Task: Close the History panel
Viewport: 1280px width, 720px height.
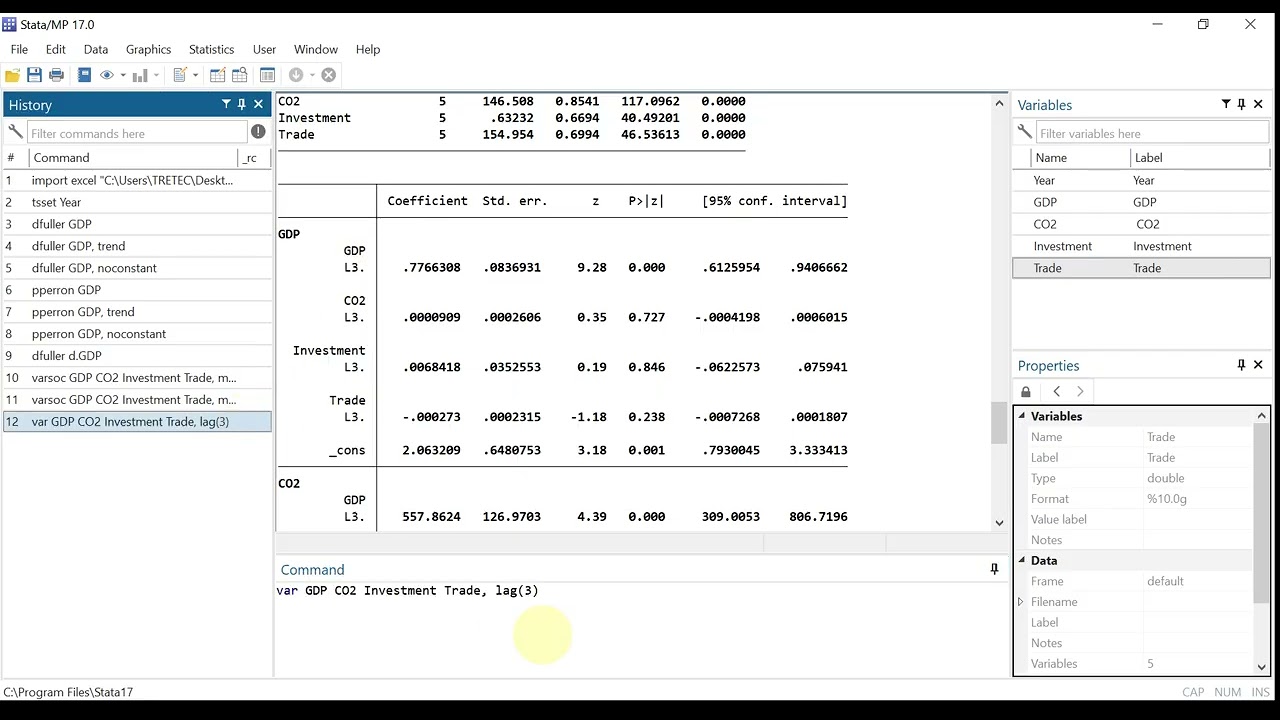Action: pos(258,104)
